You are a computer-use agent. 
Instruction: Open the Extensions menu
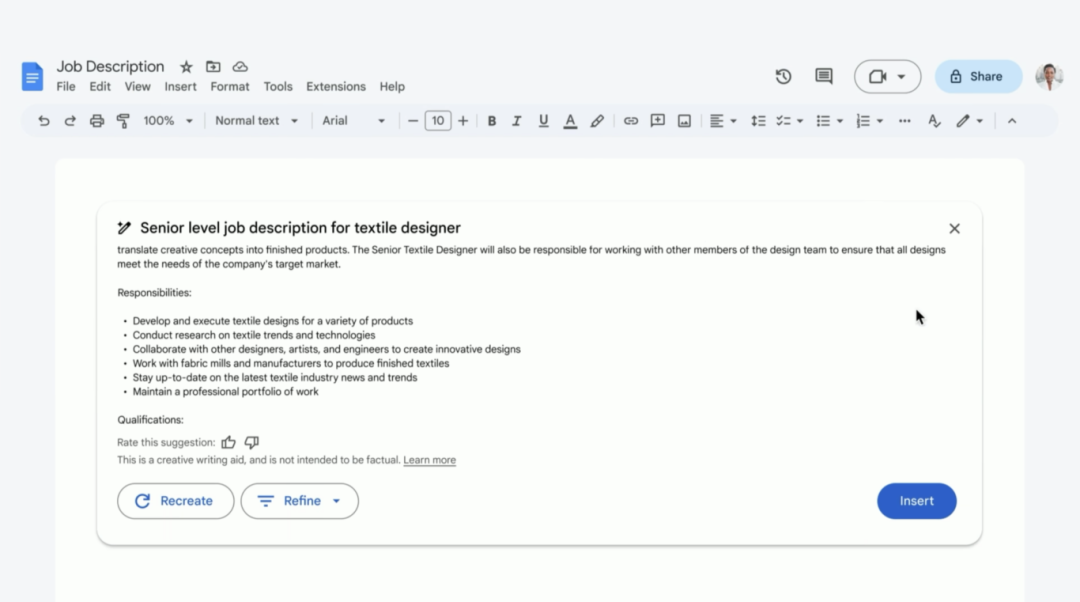click(x=335, y=87)
